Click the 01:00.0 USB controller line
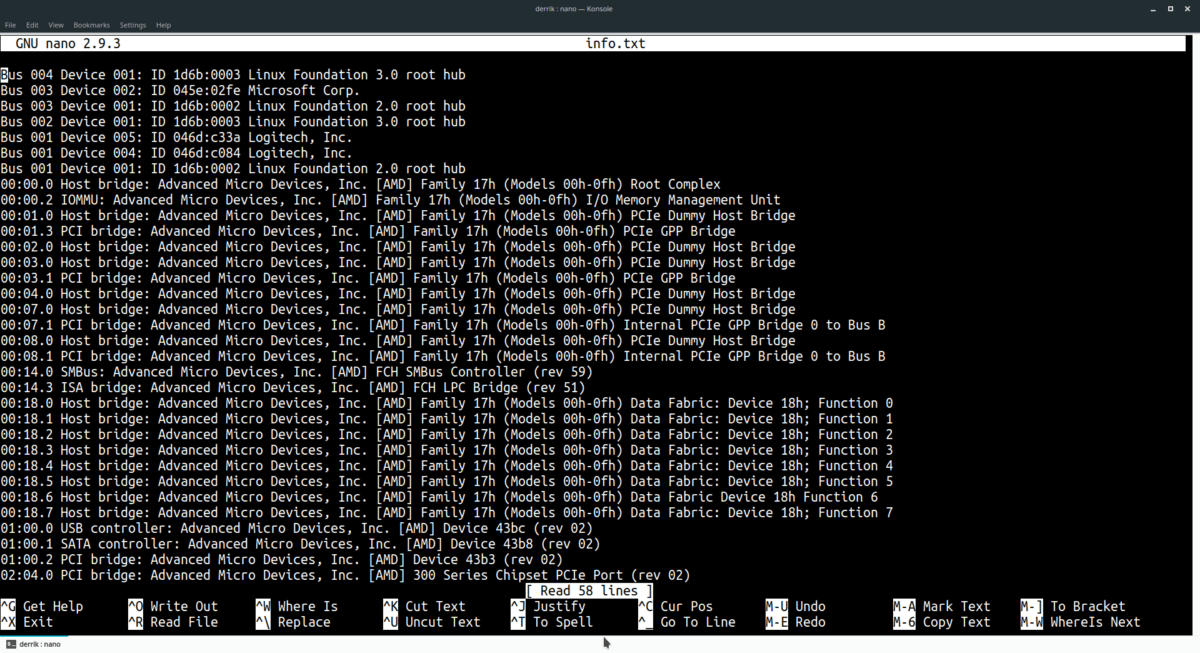Screen dimensions: 1200x653 pyautogui.click(x=297, y=528)
